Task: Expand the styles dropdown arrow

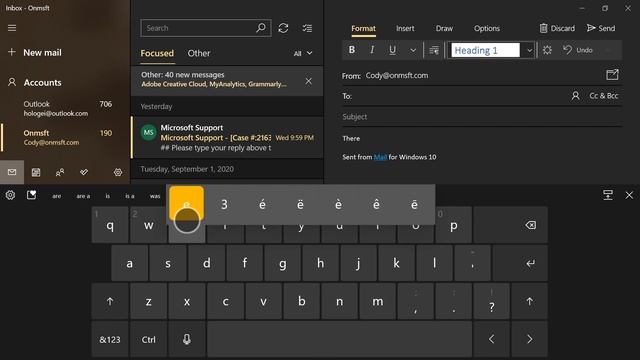Action: (x=529, y=50)
